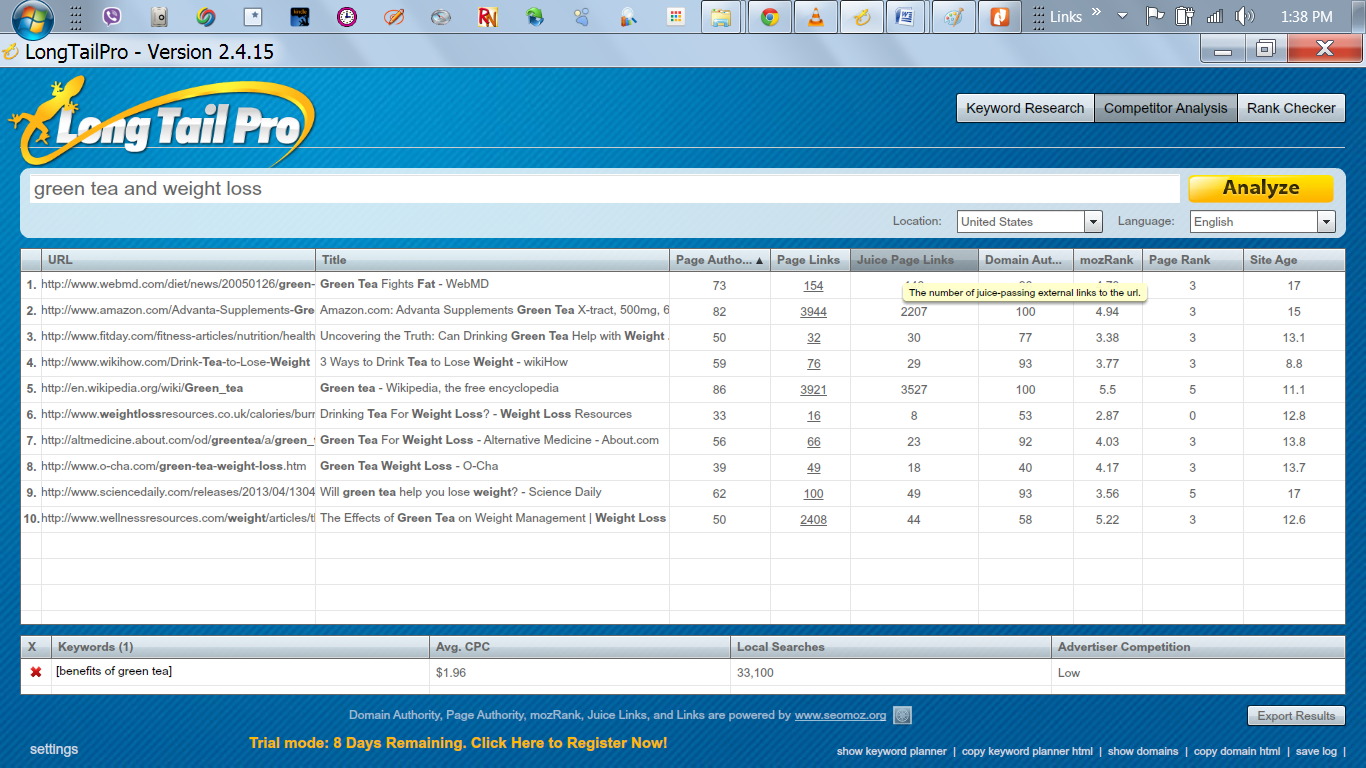This screenshot has height=768, width=1366.
Task: Click show domains link
Action: (x=1143, y=751)
